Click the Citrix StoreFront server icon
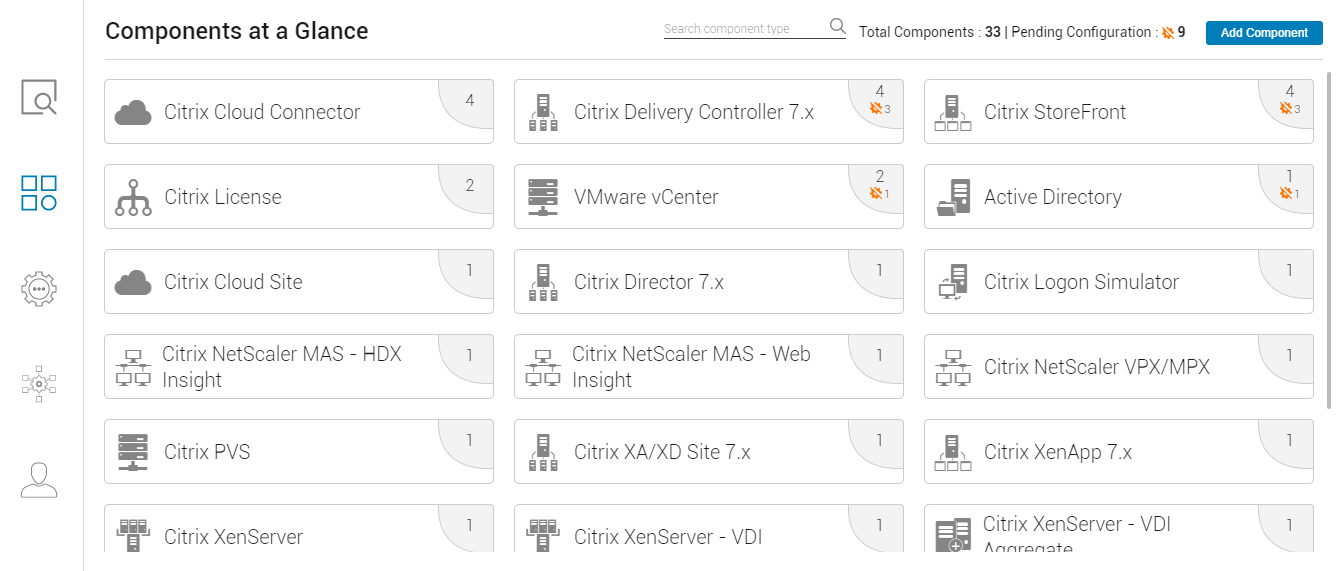Image resolution: width=1344 pixels, height=571 pixels. 953,113
